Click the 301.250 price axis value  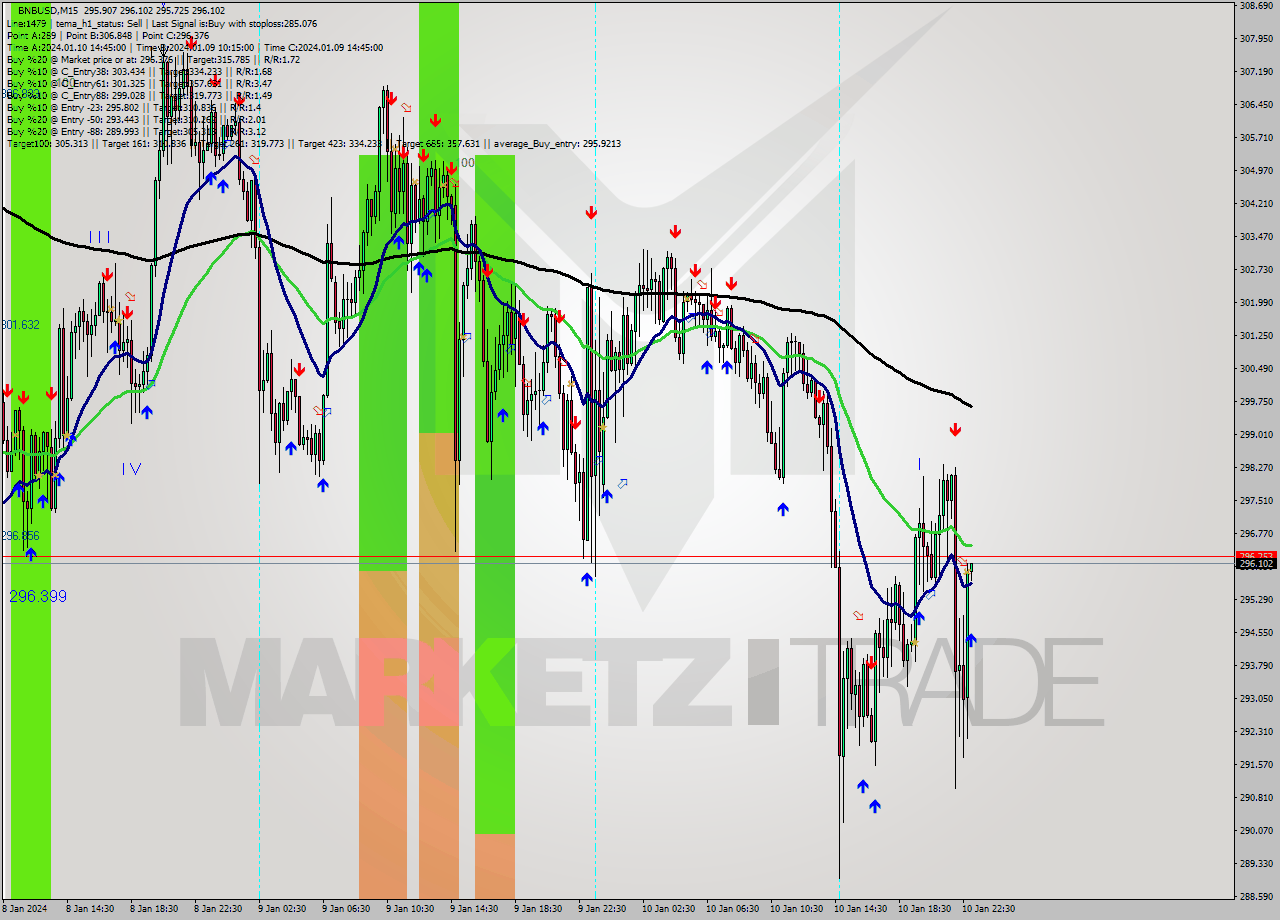point(1256,336)
